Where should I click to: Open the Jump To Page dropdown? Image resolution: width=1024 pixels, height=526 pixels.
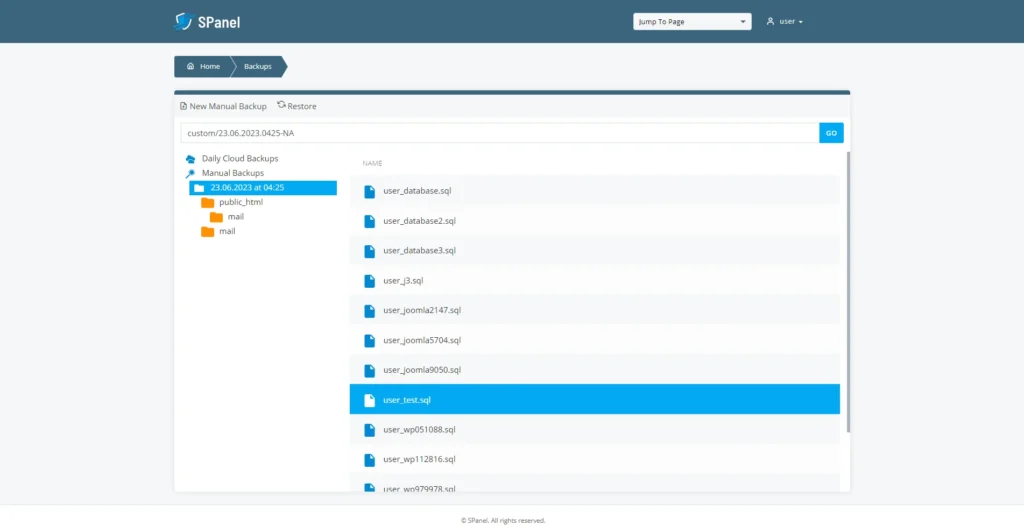[692, 22]
